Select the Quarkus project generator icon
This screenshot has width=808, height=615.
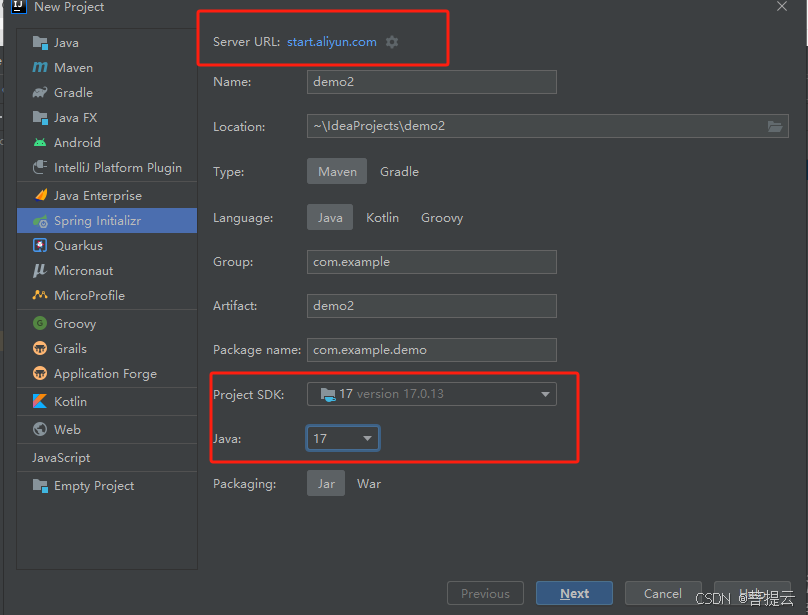(39, 245)
